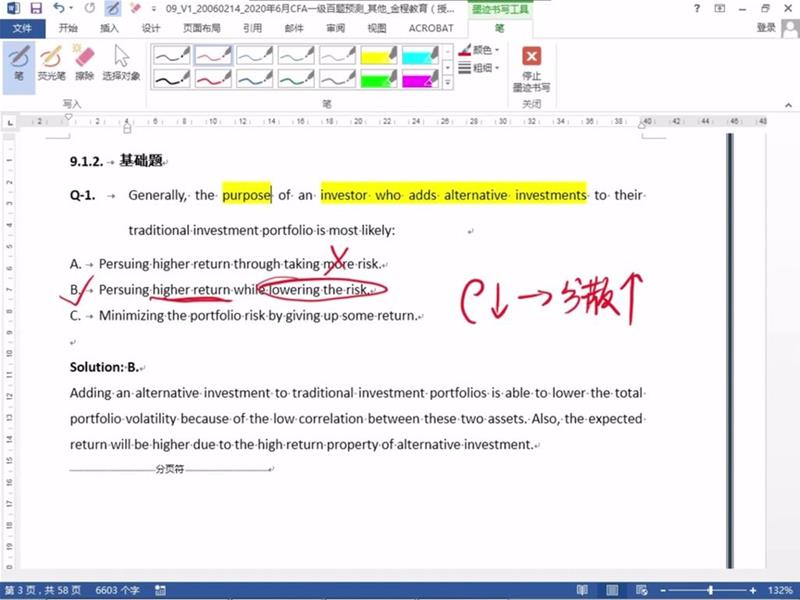Select the thin black pen preset
This screenshot has height=600, width=800.
pos(172,55)
